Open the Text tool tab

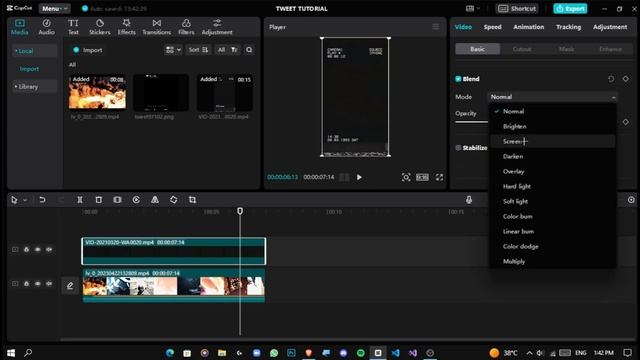[x=73, y=27]
